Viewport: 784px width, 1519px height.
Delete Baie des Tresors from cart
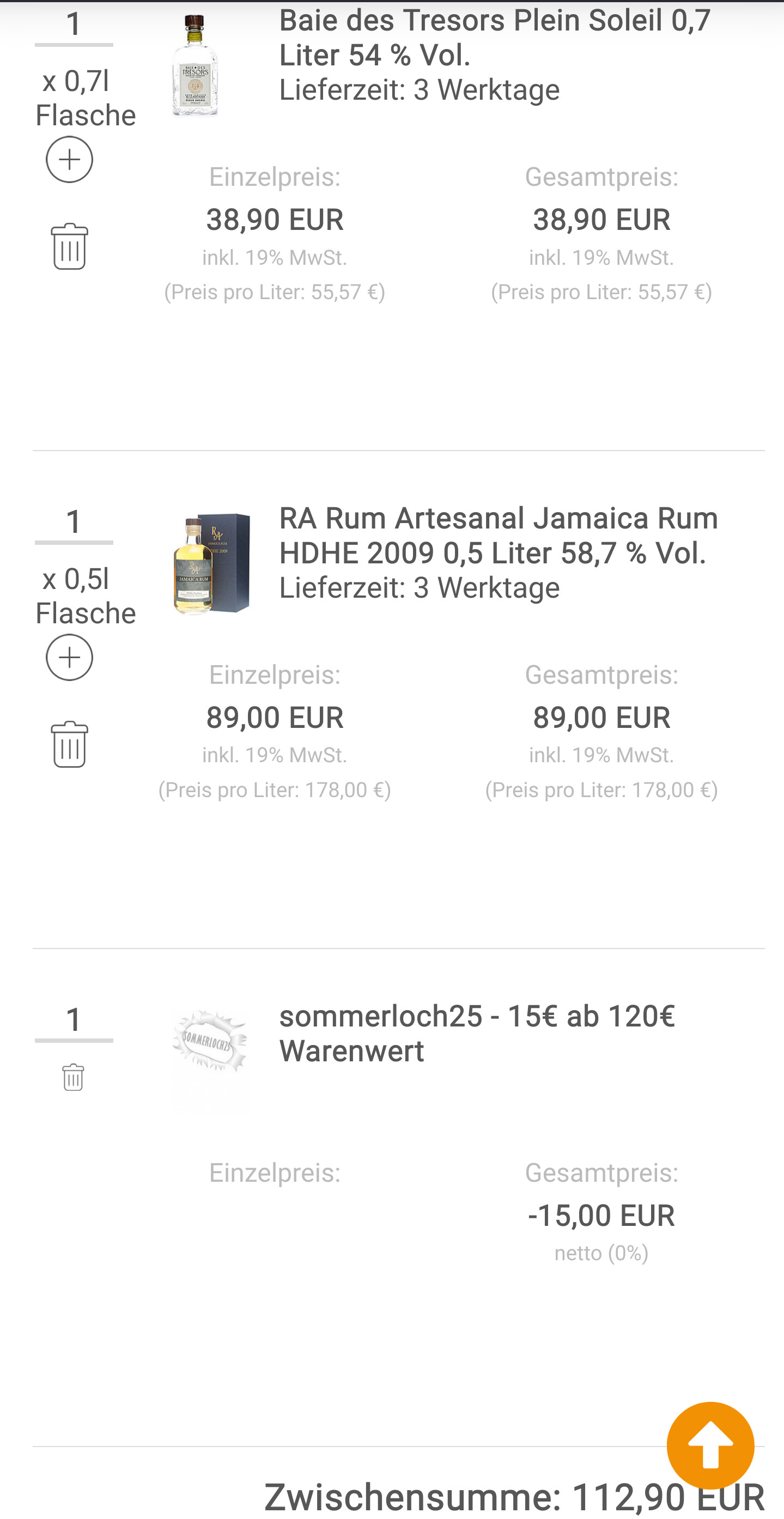click(x=70, y=246)
